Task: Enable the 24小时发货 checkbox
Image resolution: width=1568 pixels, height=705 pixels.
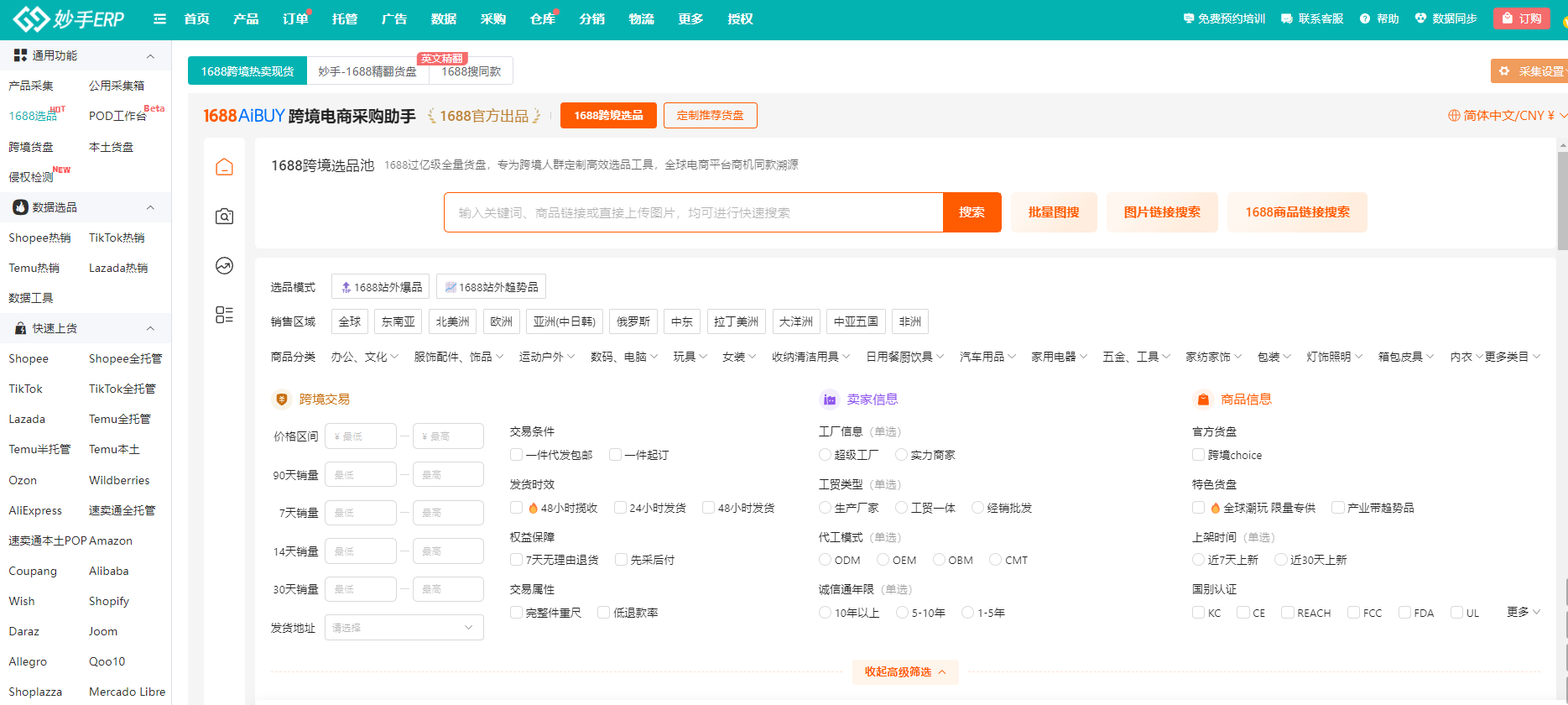Action: click(x=620, y=508)
